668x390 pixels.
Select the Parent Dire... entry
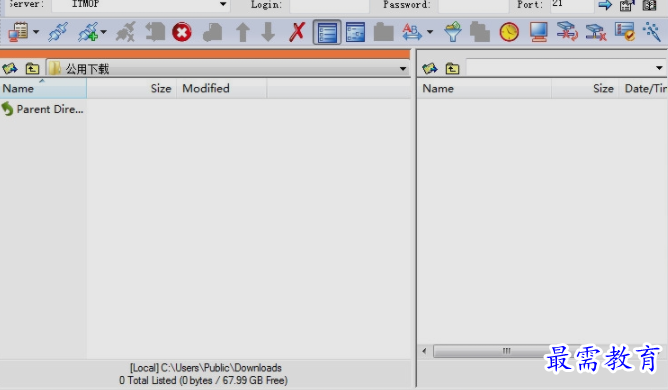pyautogui.click(x=43, y=109)
